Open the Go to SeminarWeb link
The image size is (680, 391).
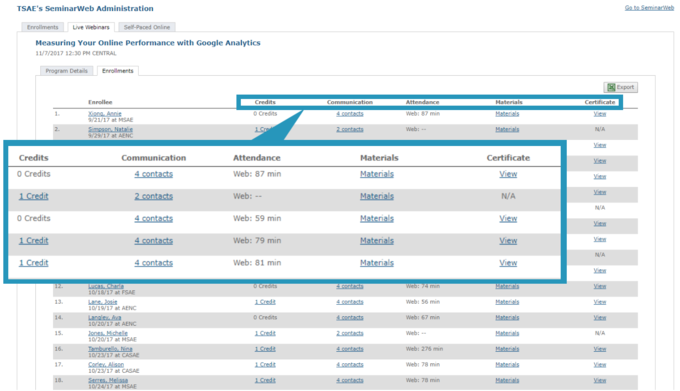649,8
